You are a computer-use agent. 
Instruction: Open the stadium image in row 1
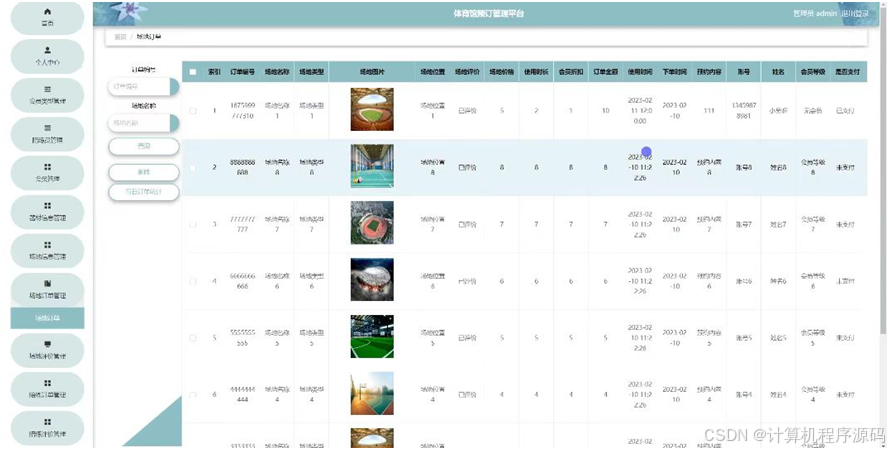click(x=372, y=109)
